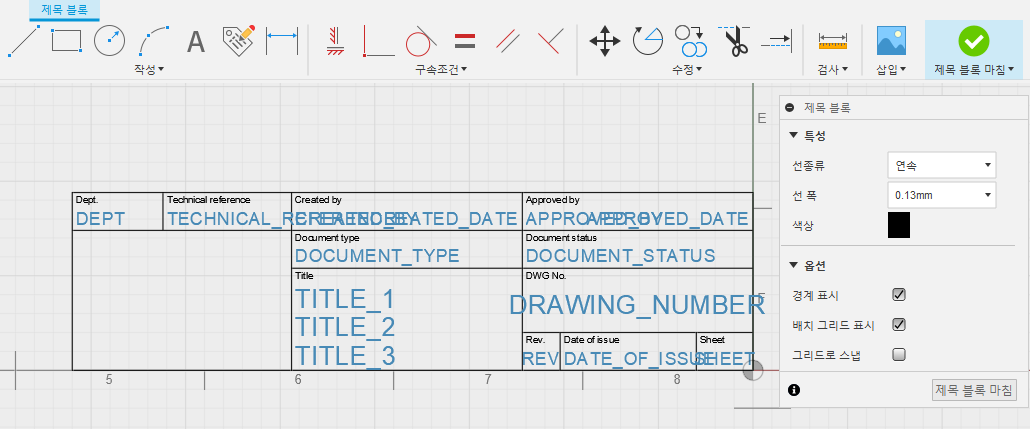
Task: Collapse the 제목 블록 panel minus icon
Action: (x=789, y=107)
